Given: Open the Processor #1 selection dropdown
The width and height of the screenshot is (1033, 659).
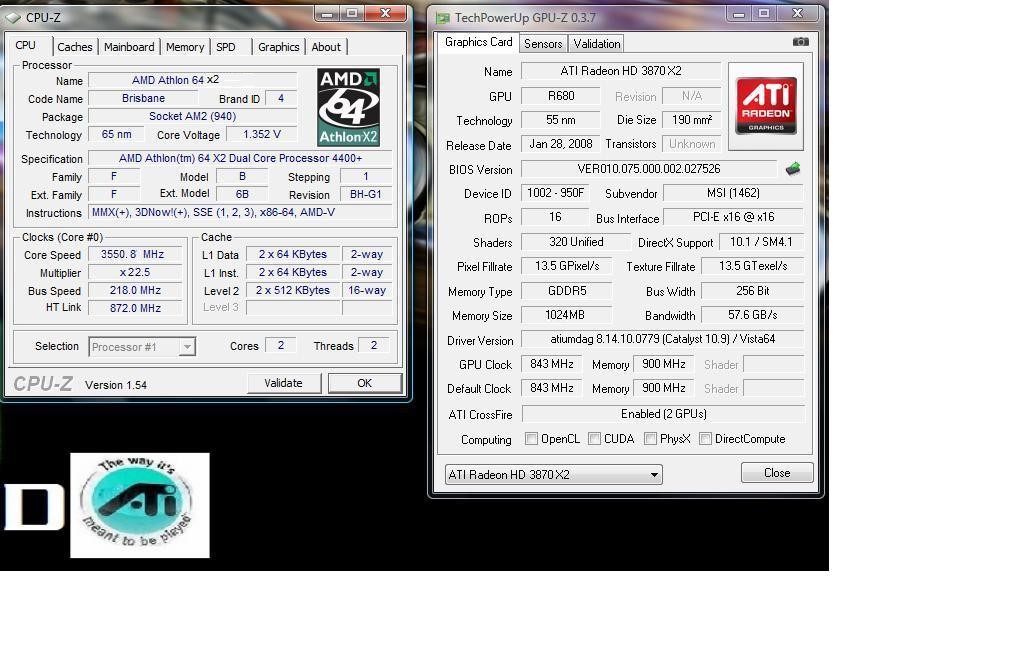Looking at the screenshot, I should coord(142,347).
